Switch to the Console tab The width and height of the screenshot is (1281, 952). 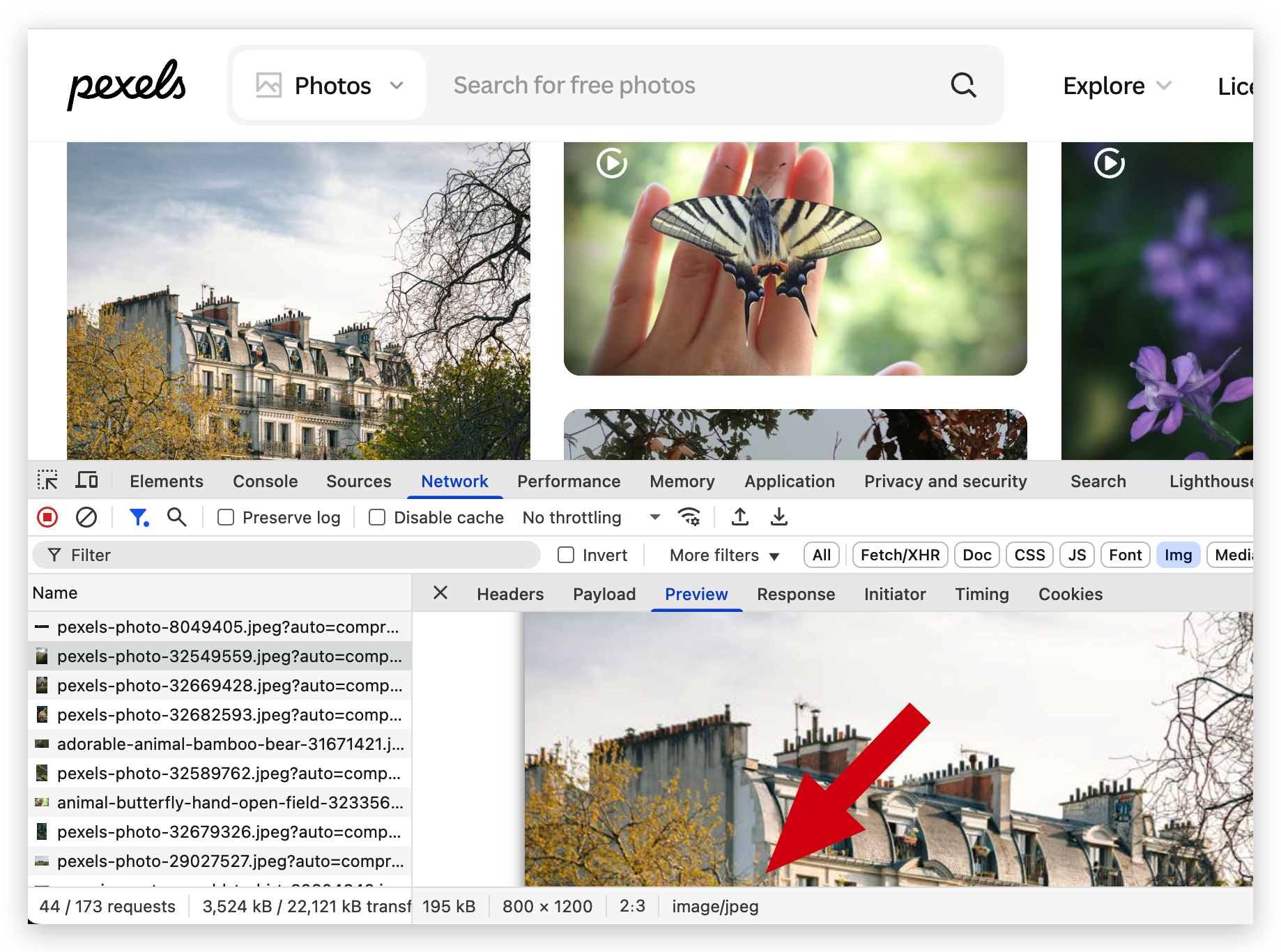click(265, 481)
